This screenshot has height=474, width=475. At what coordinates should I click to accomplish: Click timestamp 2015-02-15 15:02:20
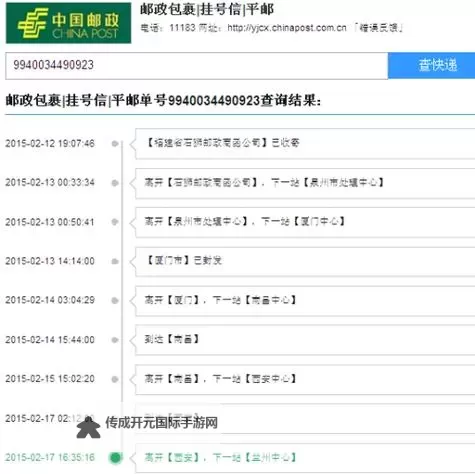[50, 379]
